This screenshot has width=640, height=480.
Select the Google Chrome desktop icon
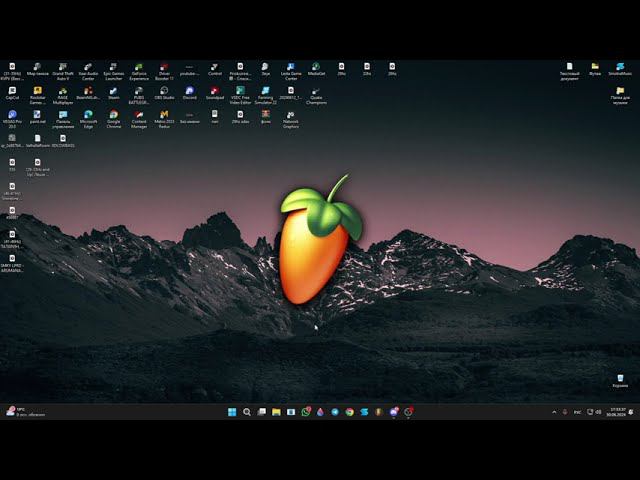(113, 119)
